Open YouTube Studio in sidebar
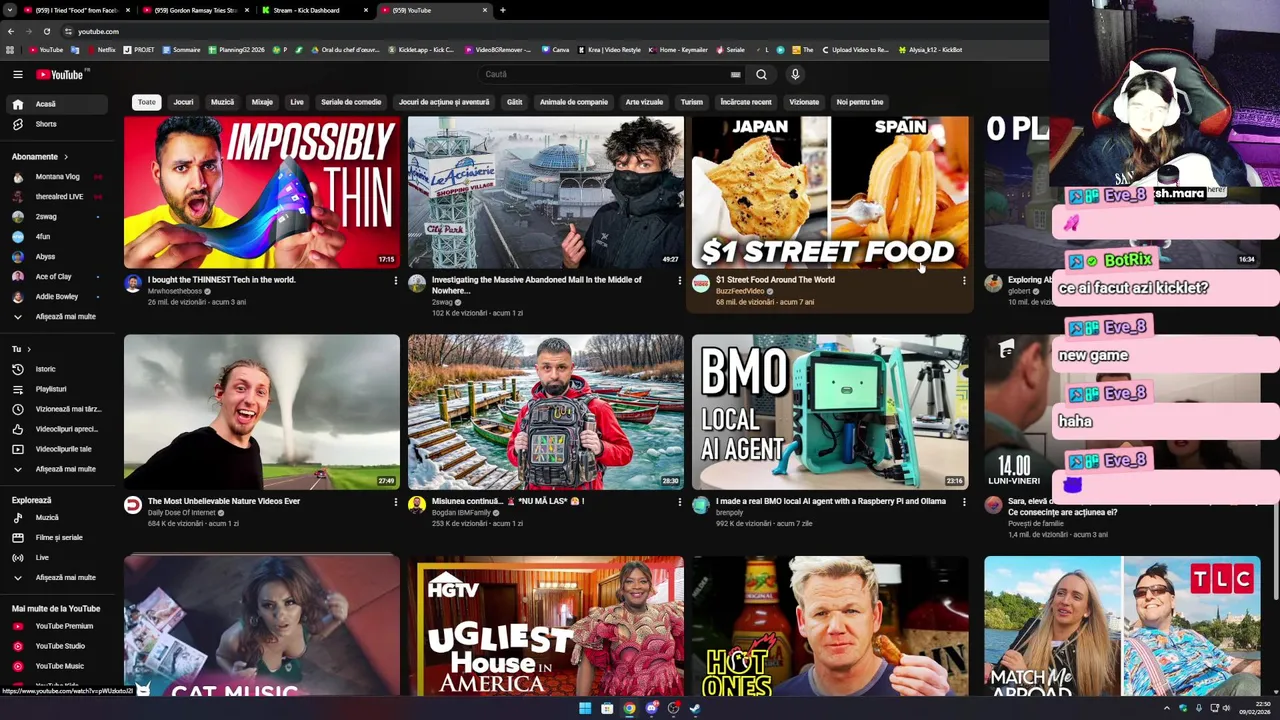Image resolution: width=1280 pixels, height=720 pixels. pyautogui.click(x=58, y=646)
